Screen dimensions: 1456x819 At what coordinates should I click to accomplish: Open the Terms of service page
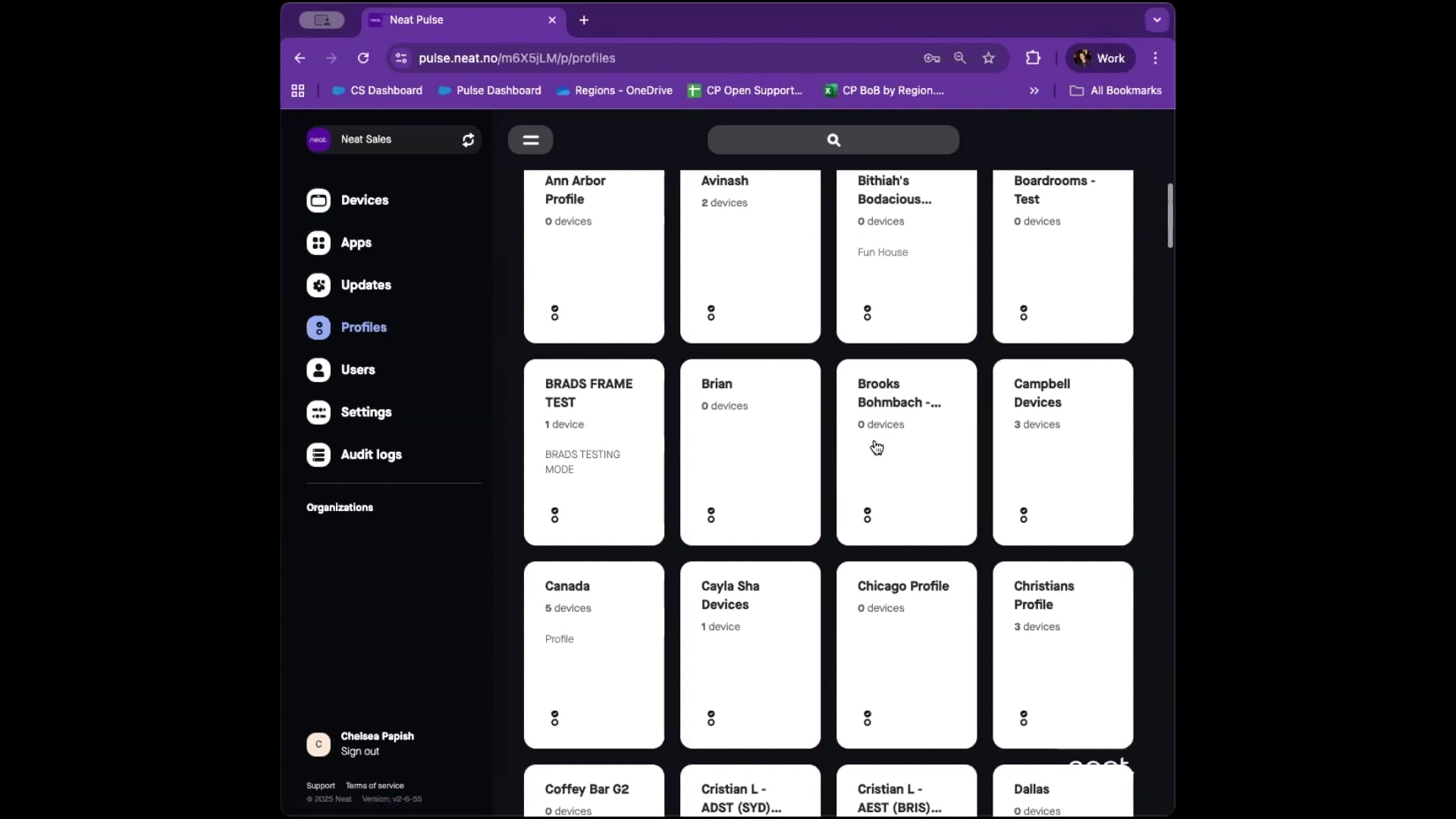pos(375,785)
